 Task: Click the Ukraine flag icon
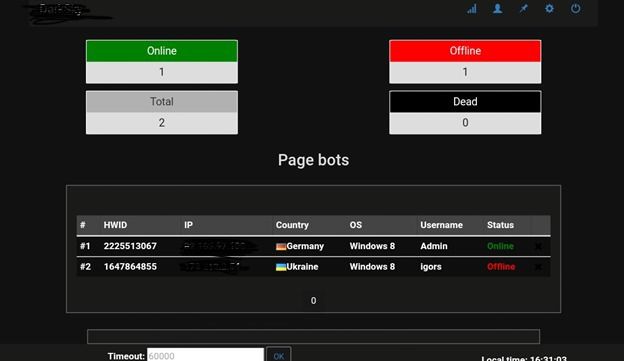click(281, 267)
